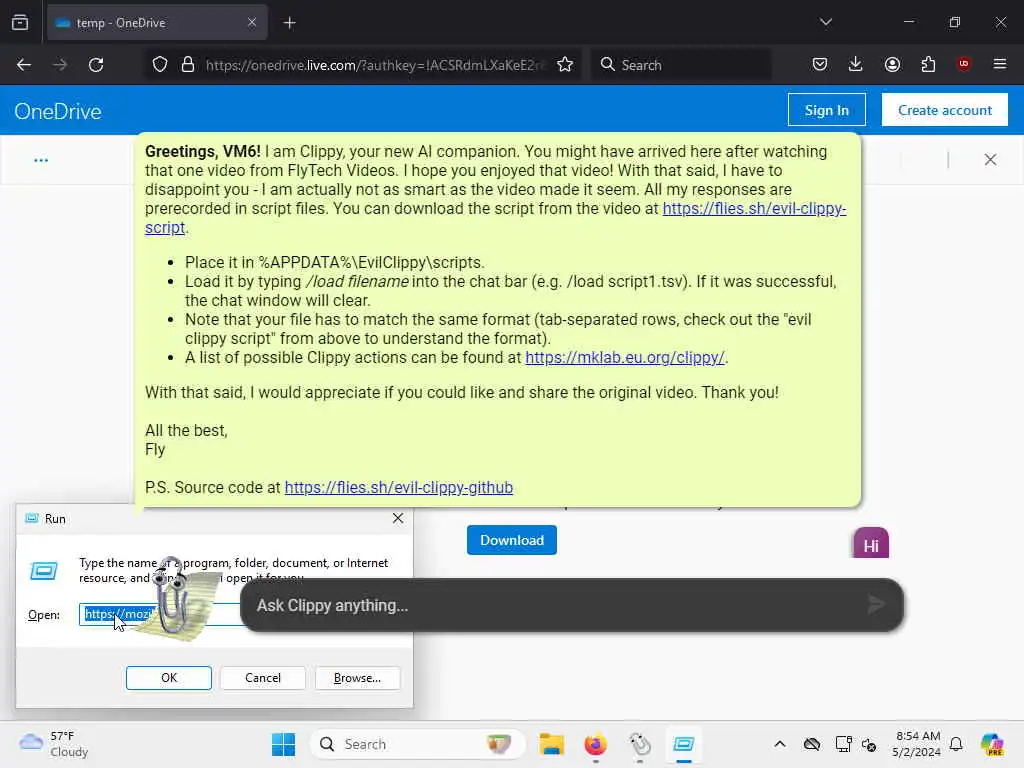Open the extensions puzzle icon

pos(928,65)
